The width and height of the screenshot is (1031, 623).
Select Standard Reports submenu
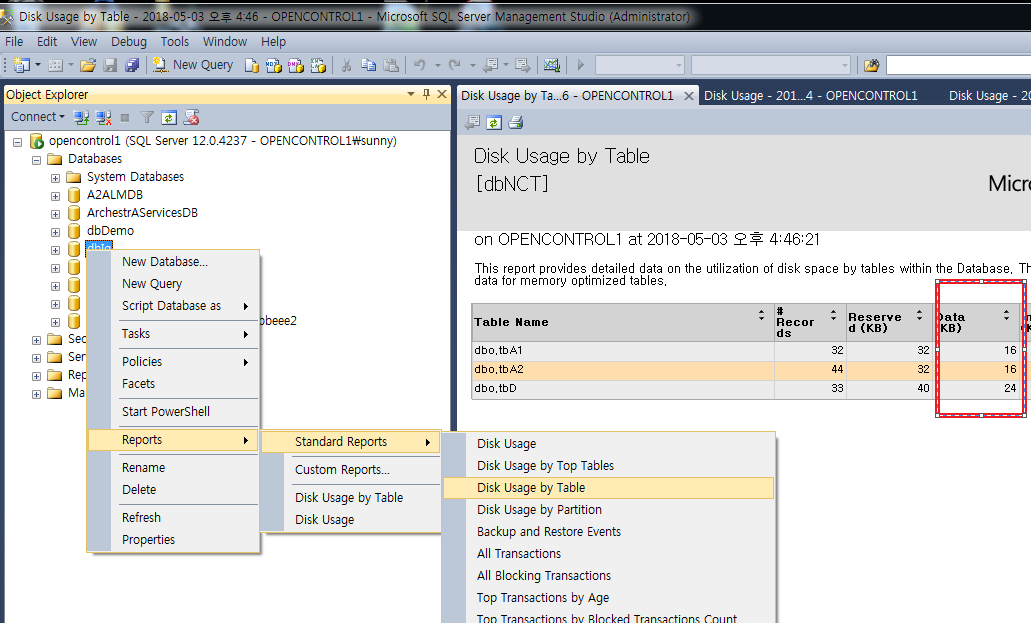tap(350, 441)
